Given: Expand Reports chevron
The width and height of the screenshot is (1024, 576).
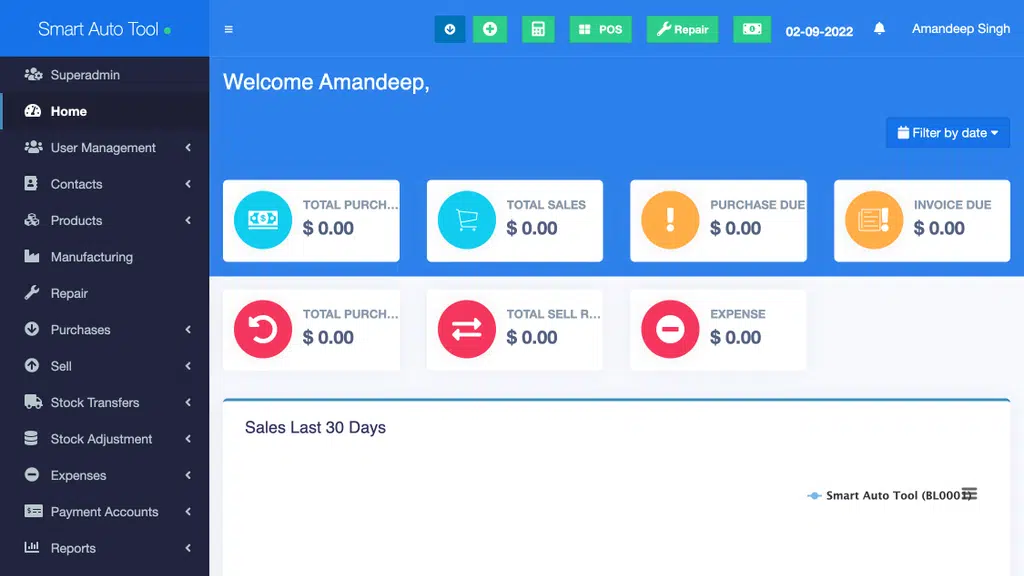Looking at the screenshot, I should point(188,548).
